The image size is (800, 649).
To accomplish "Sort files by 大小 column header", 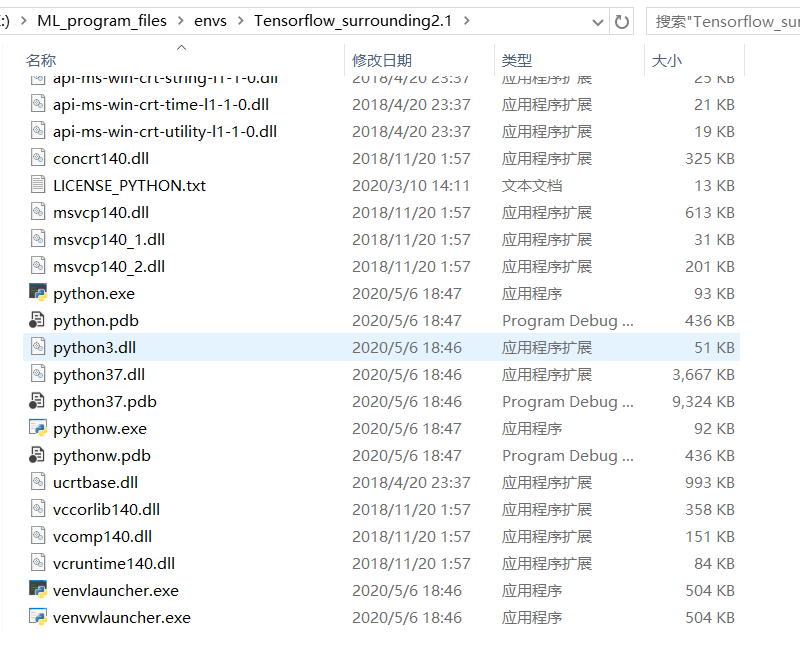I will [x=666, y=60].
